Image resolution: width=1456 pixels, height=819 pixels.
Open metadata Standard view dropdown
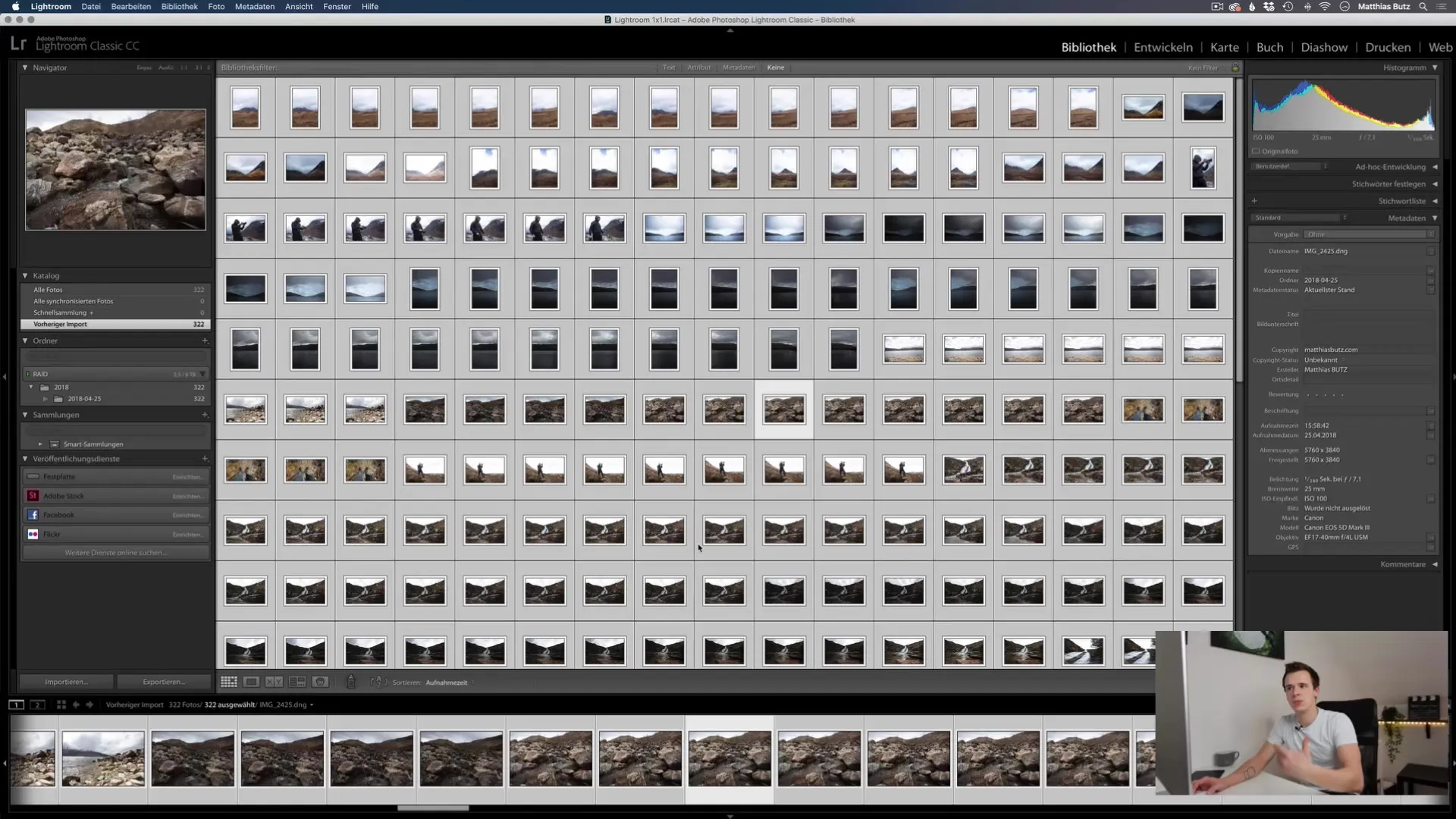1300,218
